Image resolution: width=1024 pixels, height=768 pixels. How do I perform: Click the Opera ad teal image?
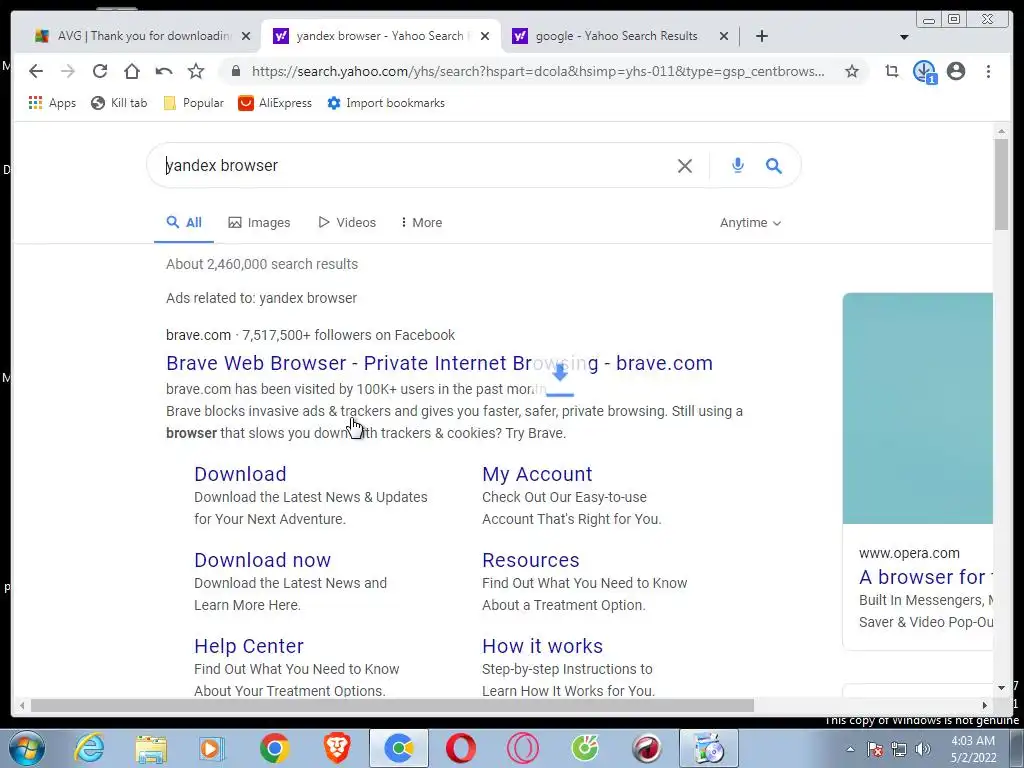click(x=918, y=408)
